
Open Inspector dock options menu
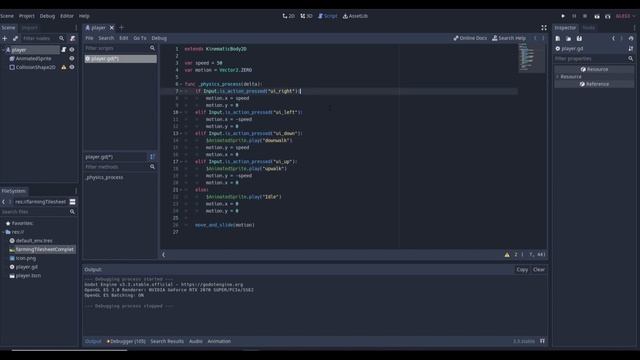pyautogui.click(x=634, y=28)
